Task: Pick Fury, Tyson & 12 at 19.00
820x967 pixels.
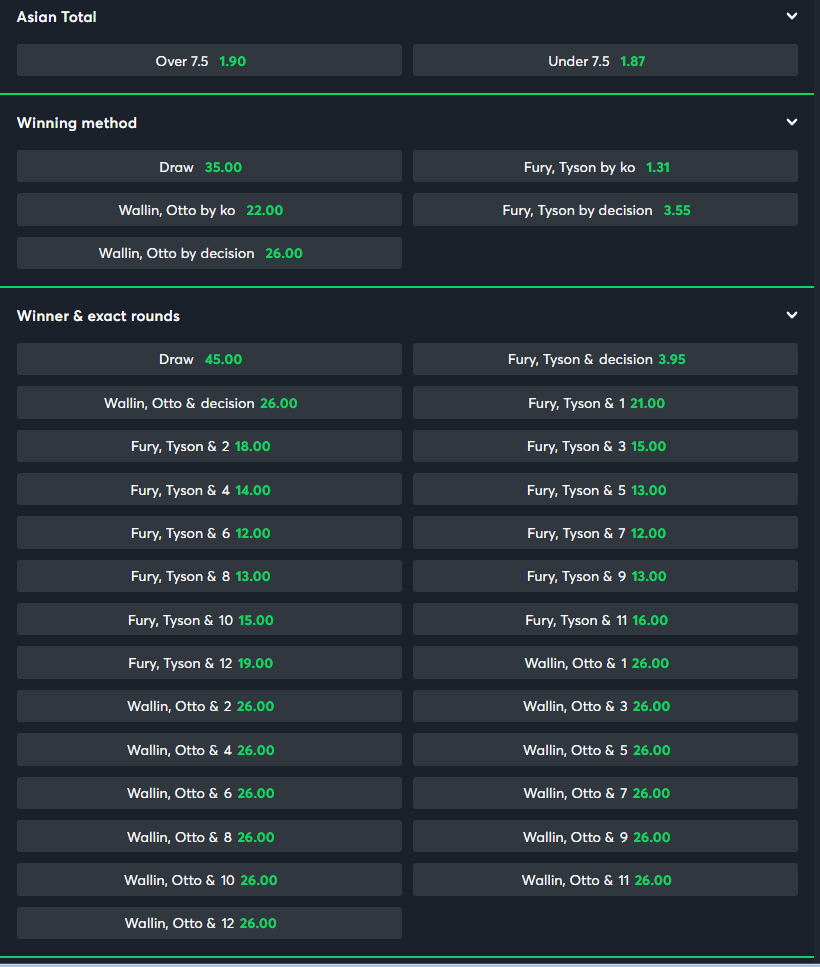Action: tap(209, 663)
